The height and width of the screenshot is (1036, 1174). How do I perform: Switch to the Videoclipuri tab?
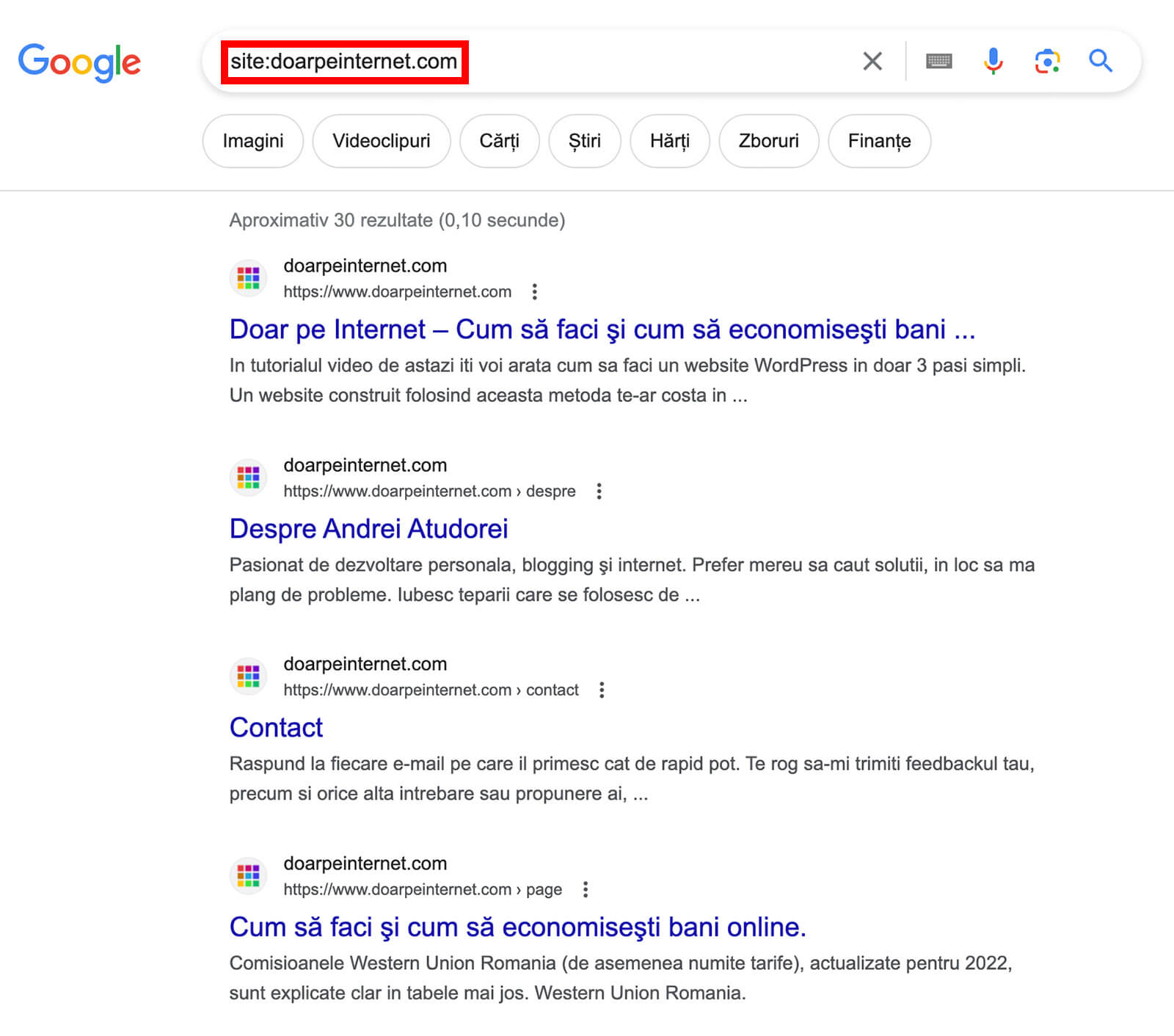pyautogui.click(x=382, y=141)
